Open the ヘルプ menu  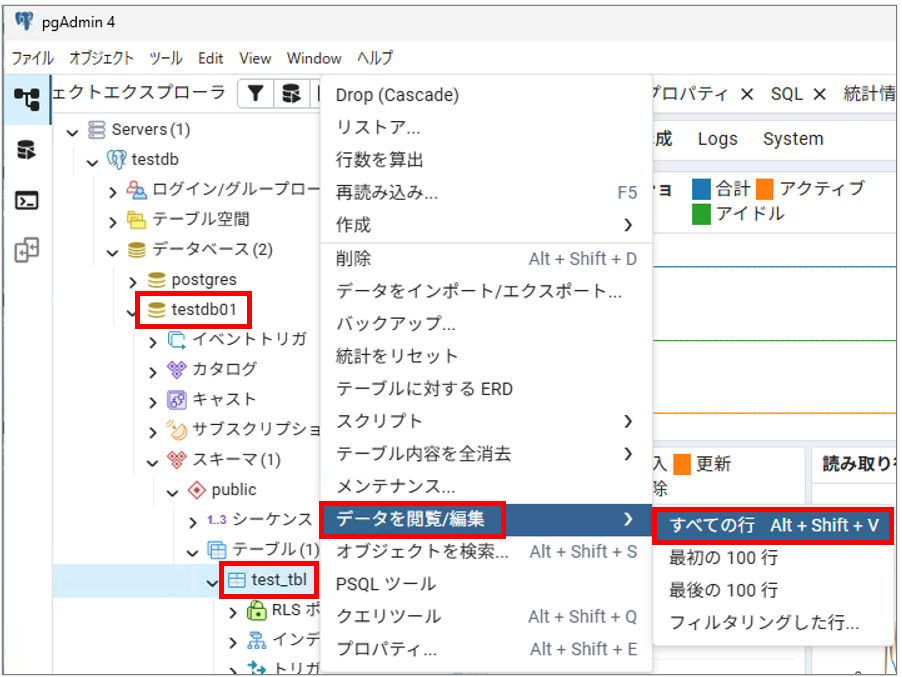375,58
